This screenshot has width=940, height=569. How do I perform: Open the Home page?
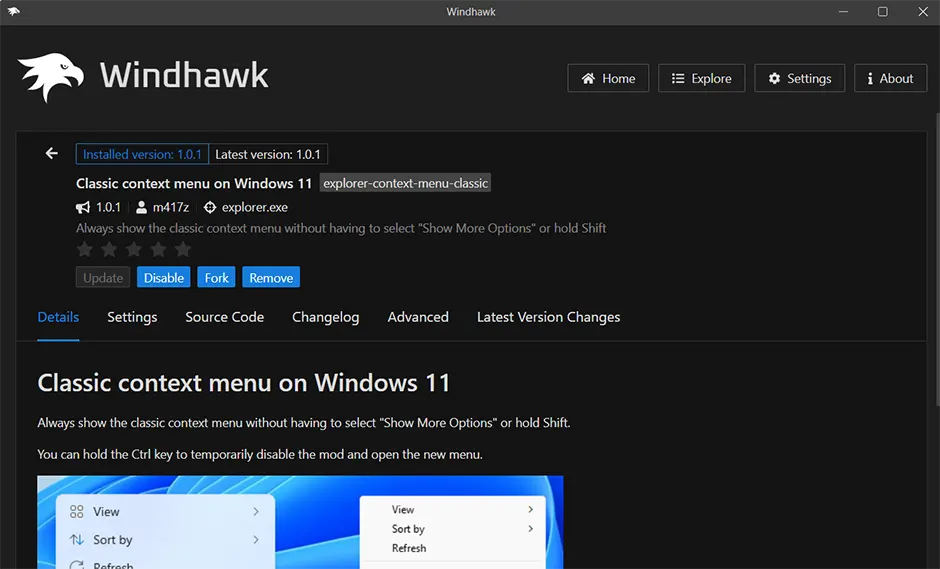coord(608,78)
